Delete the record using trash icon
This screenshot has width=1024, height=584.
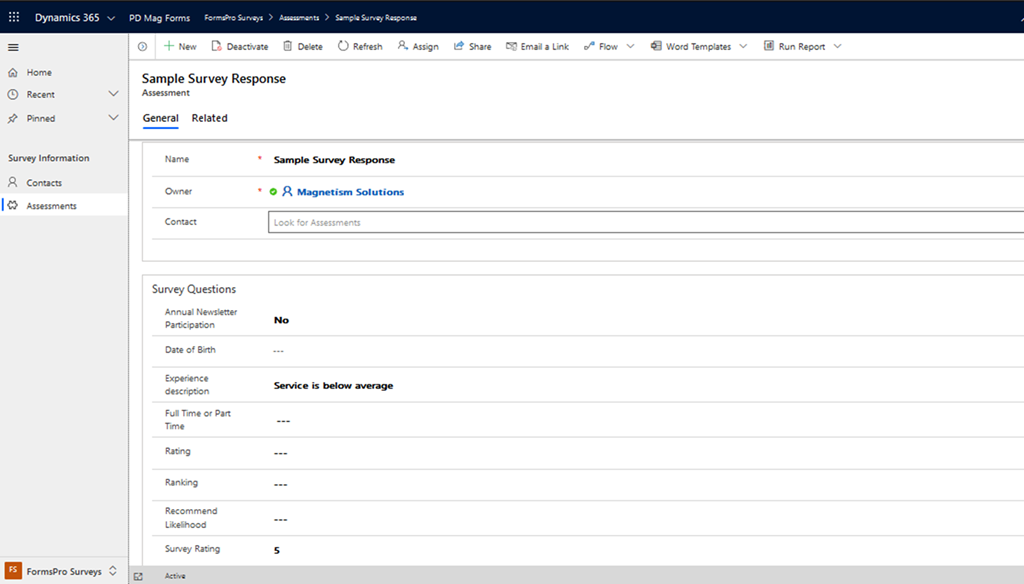click(x=288, y=46)
